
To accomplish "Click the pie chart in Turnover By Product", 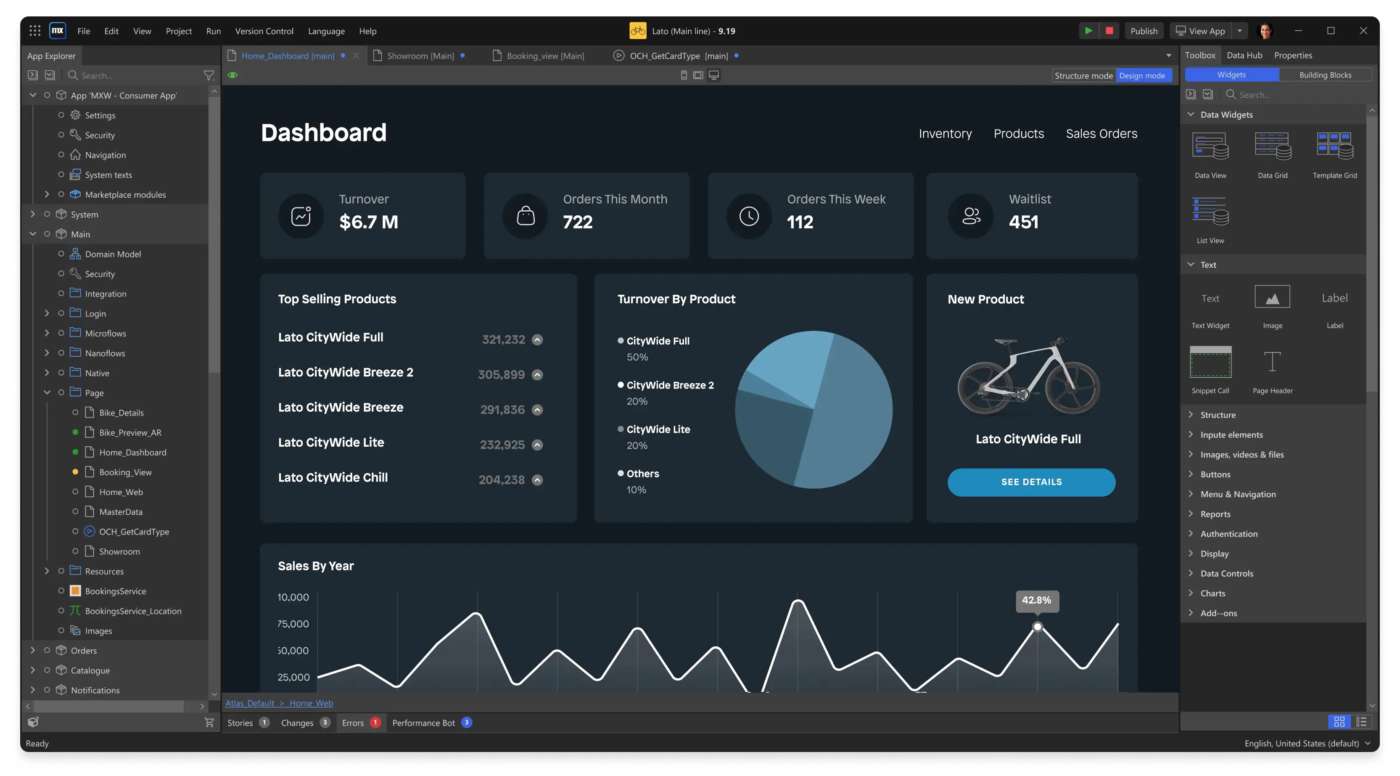I will pos(813,410).
